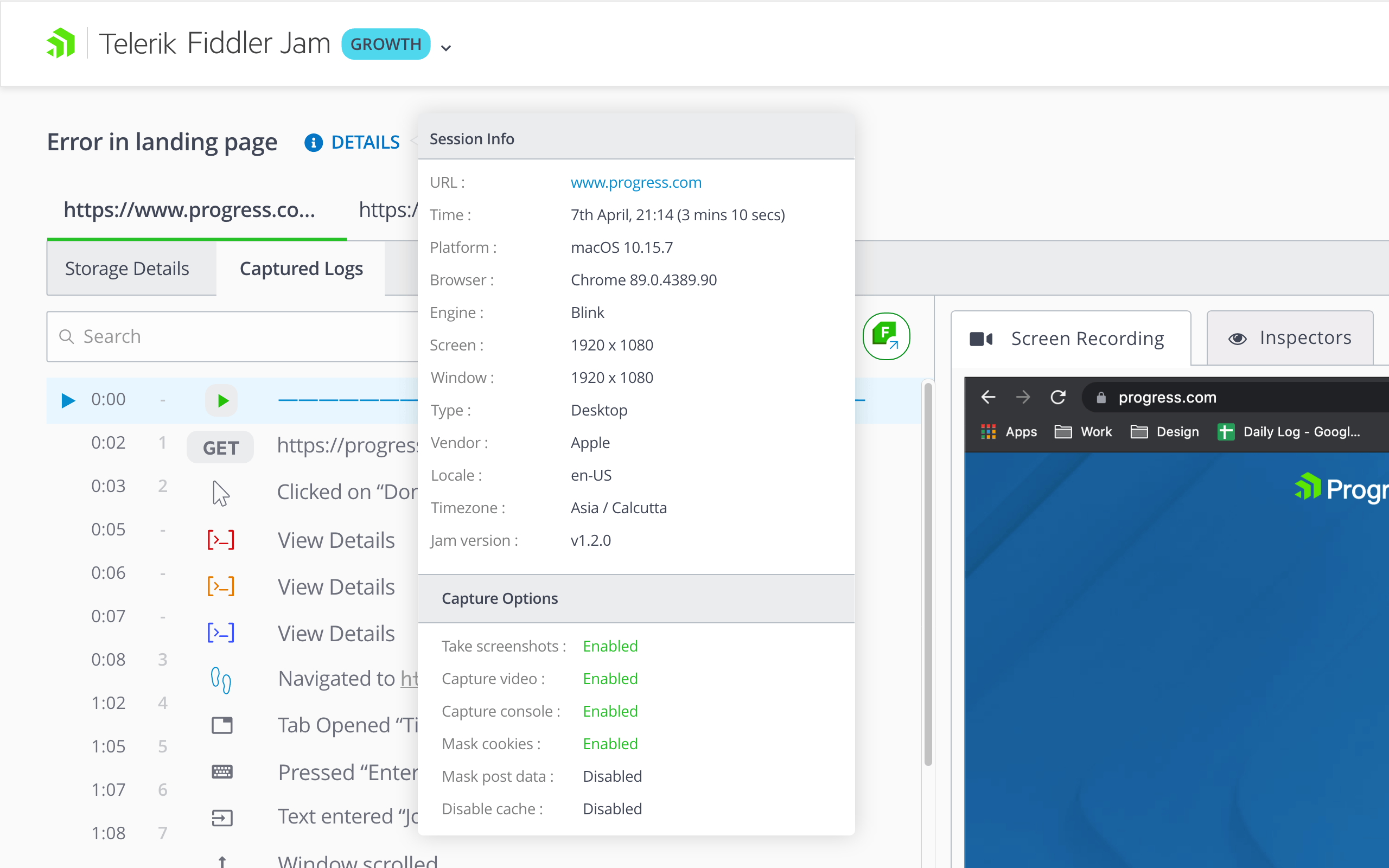Switch to the Screen Recording tab

[x=1071, y=338]
